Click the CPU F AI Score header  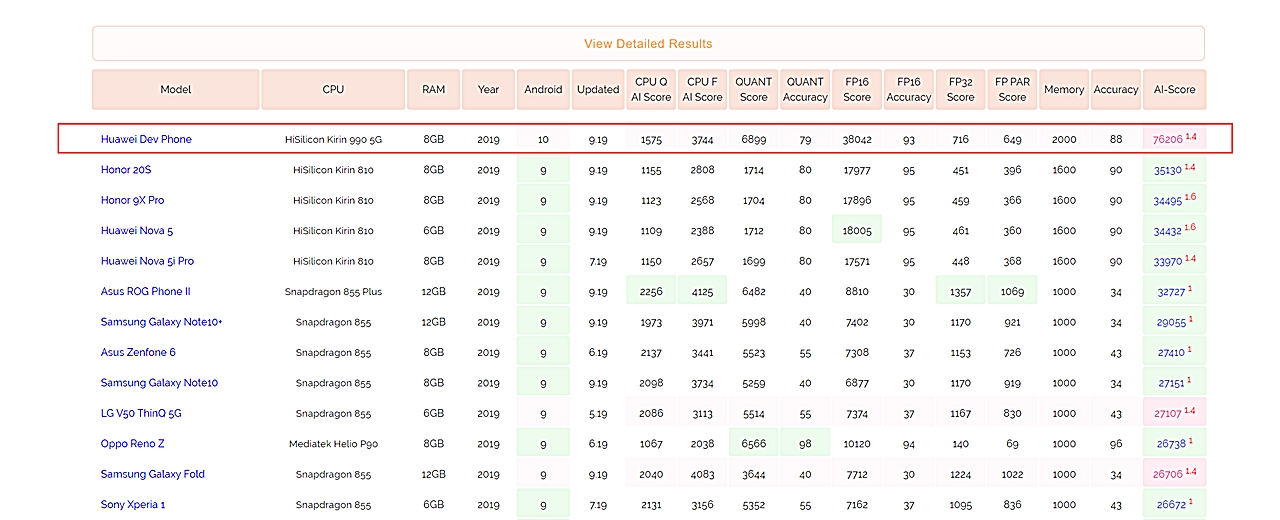click(702, 89)
